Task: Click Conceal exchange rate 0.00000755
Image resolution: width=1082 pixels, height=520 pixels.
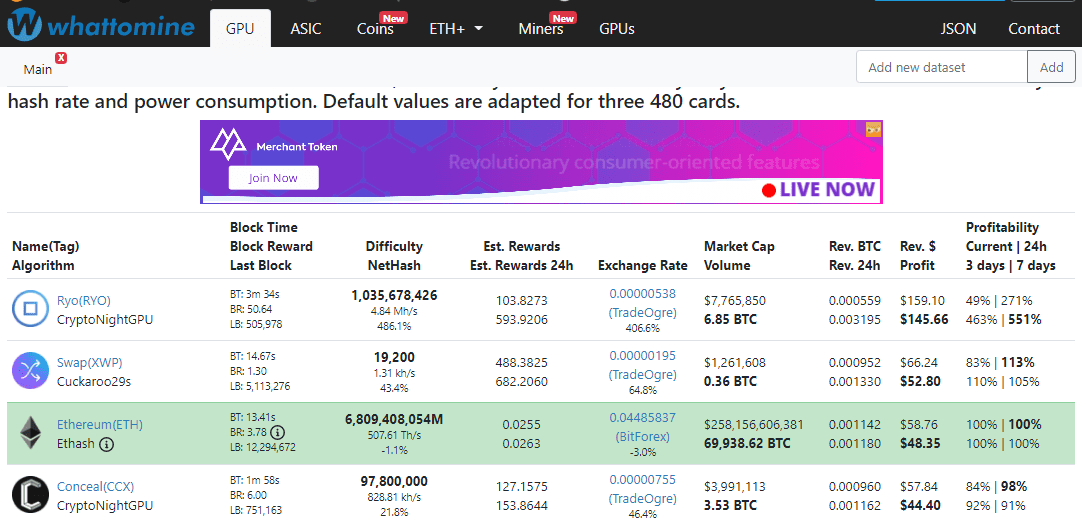Action: click(642, 480)
